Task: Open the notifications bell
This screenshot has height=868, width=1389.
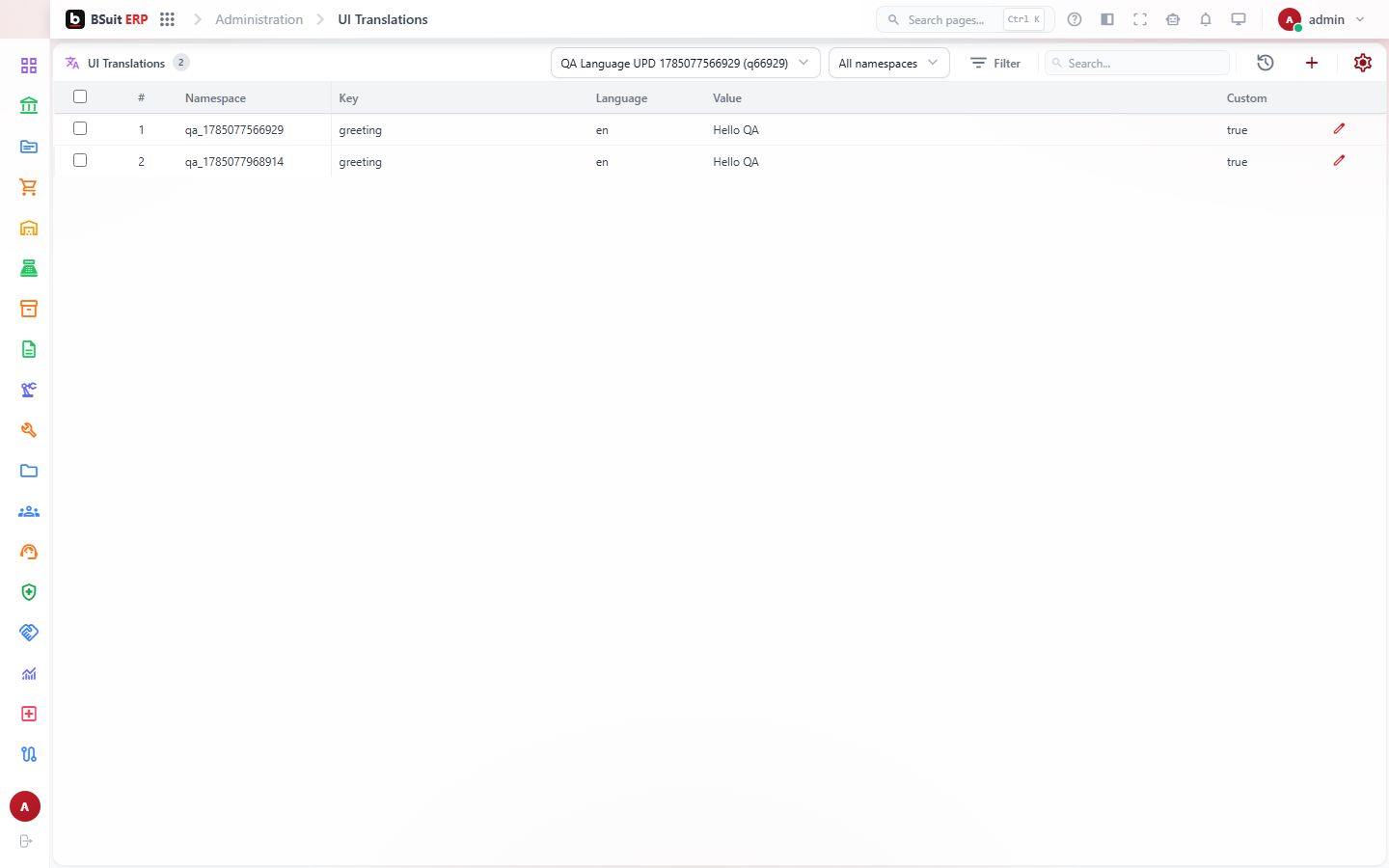Action: pos(1206,19)
